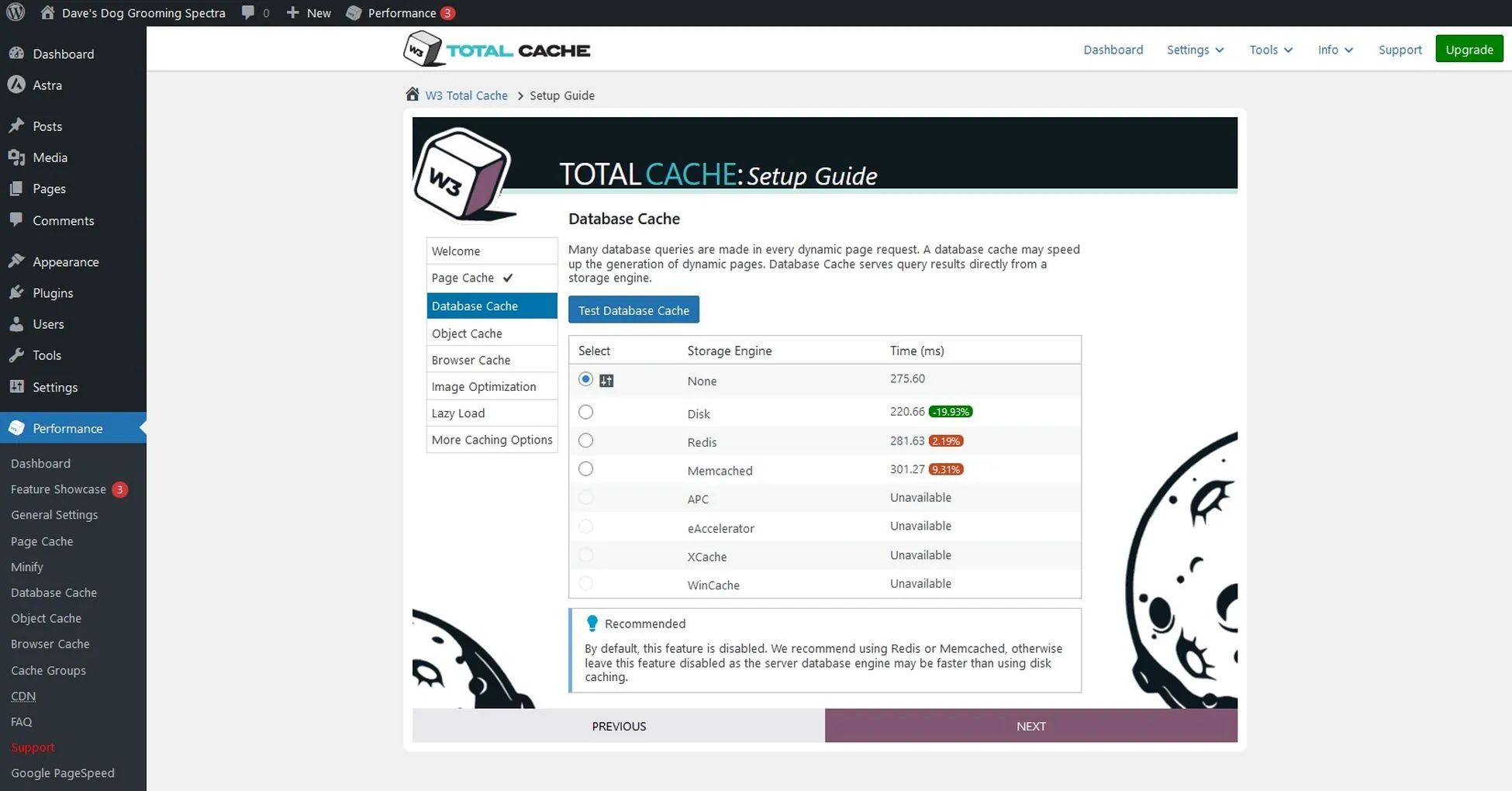Open CDN in Performance submenu
Screen dimensions: 1512x791
tap(23, 696)
